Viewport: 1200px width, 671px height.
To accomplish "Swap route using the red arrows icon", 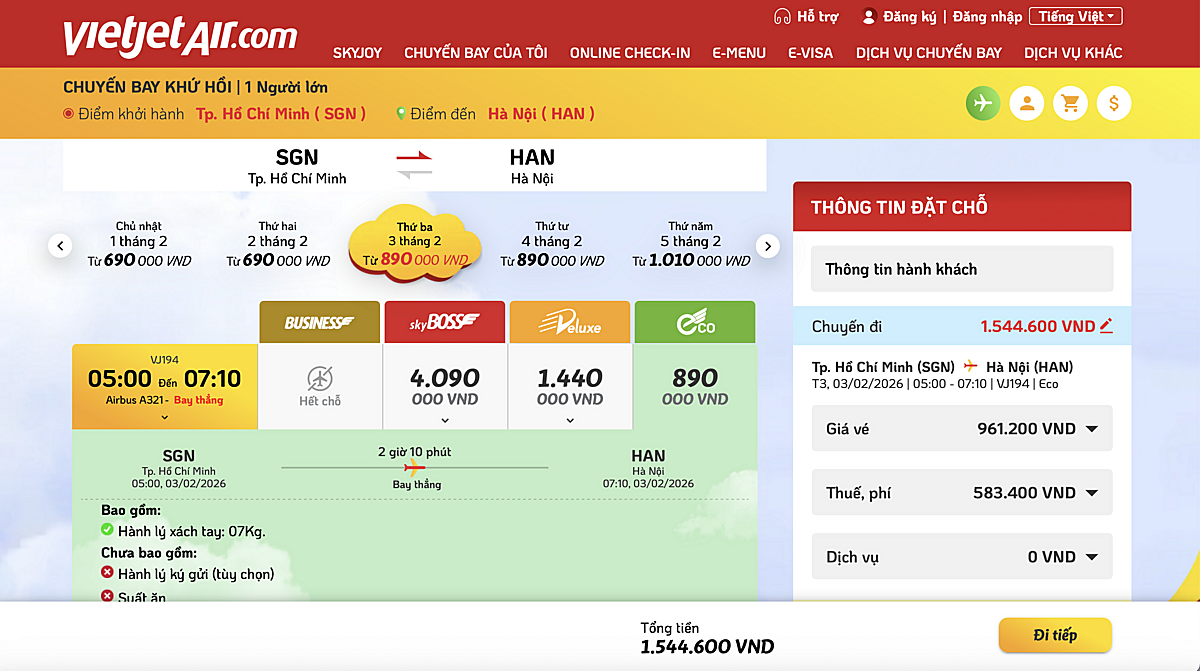I will 414,165.
